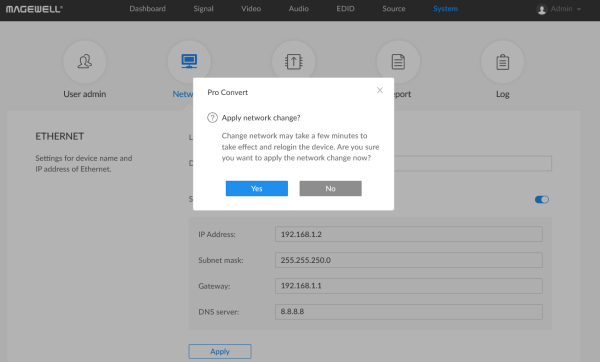Open the Log clipboard icon
Image resolution: width=600 pixels, height=362 pixels.
[x=502, y=62]
